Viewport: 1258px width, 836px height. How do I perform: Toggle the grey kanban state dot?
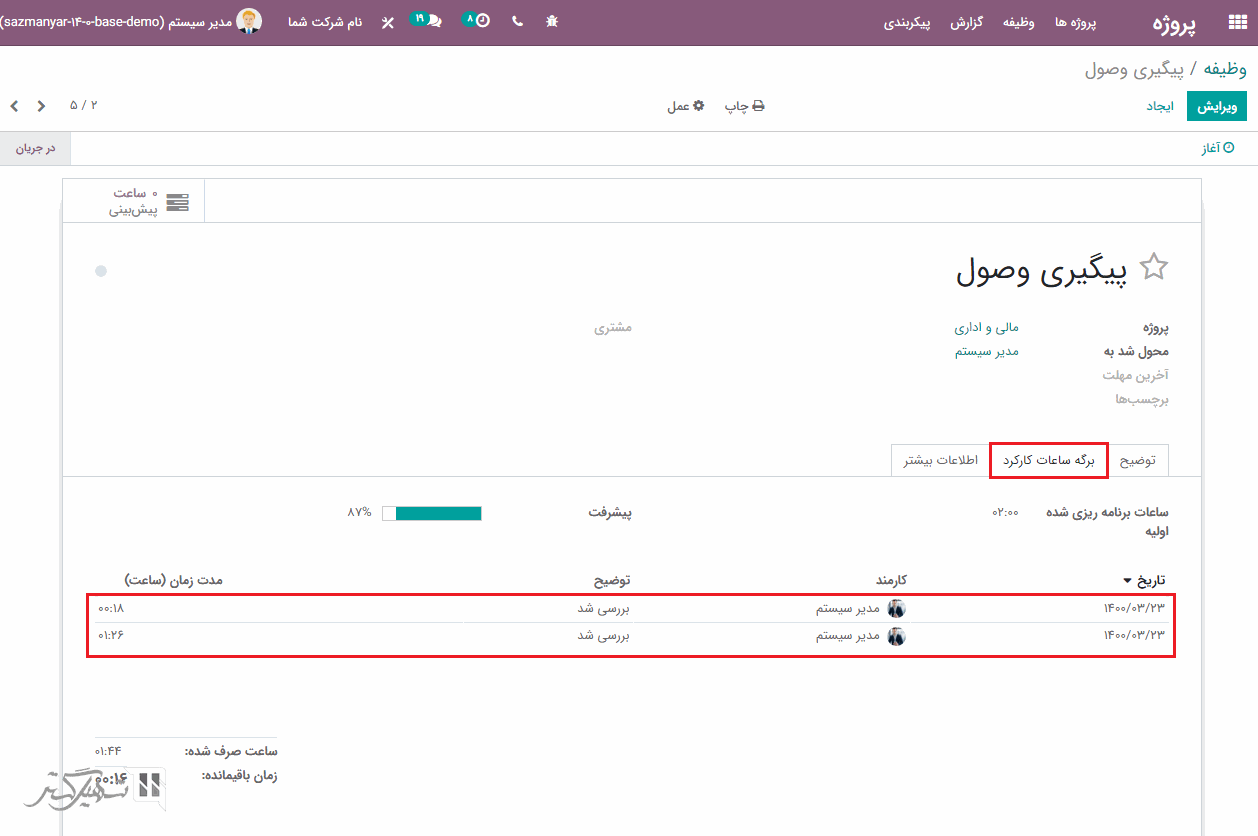[101, 271]
